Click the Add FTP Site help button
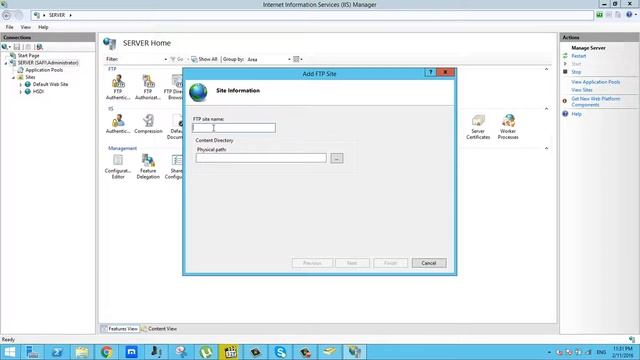 (x=430, y=73)
